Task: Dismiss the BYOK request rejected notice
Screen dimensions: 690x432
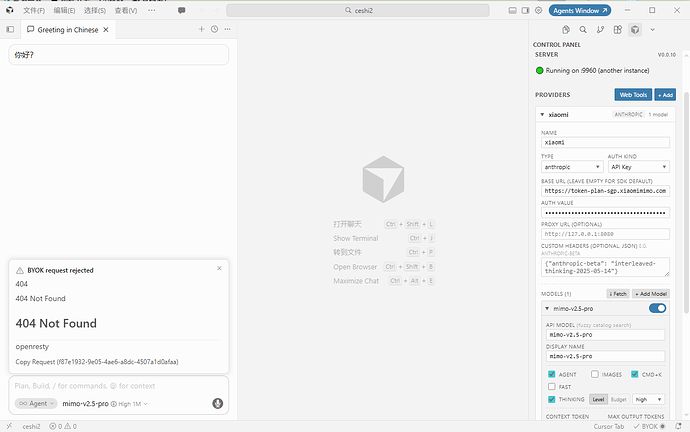Action: tap(219, 268)
